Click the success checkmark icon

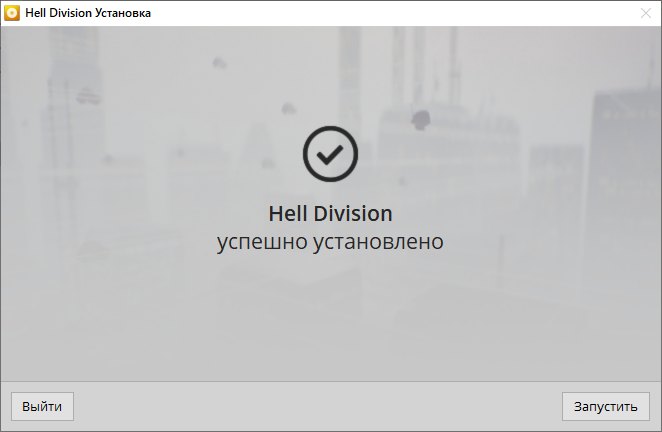tap(330, 154)
